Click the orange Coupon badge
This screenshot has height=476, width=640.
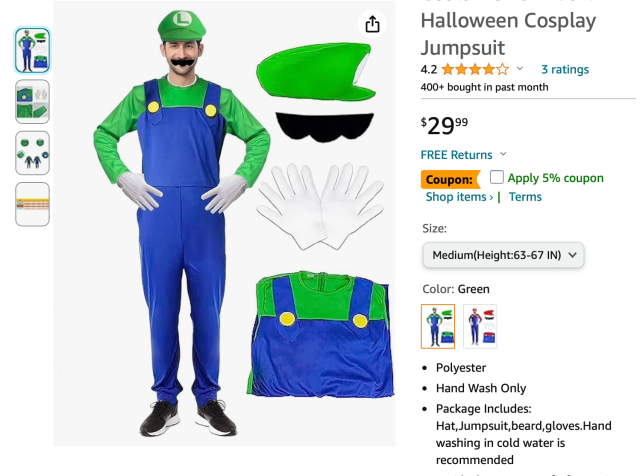coord(449,179)
